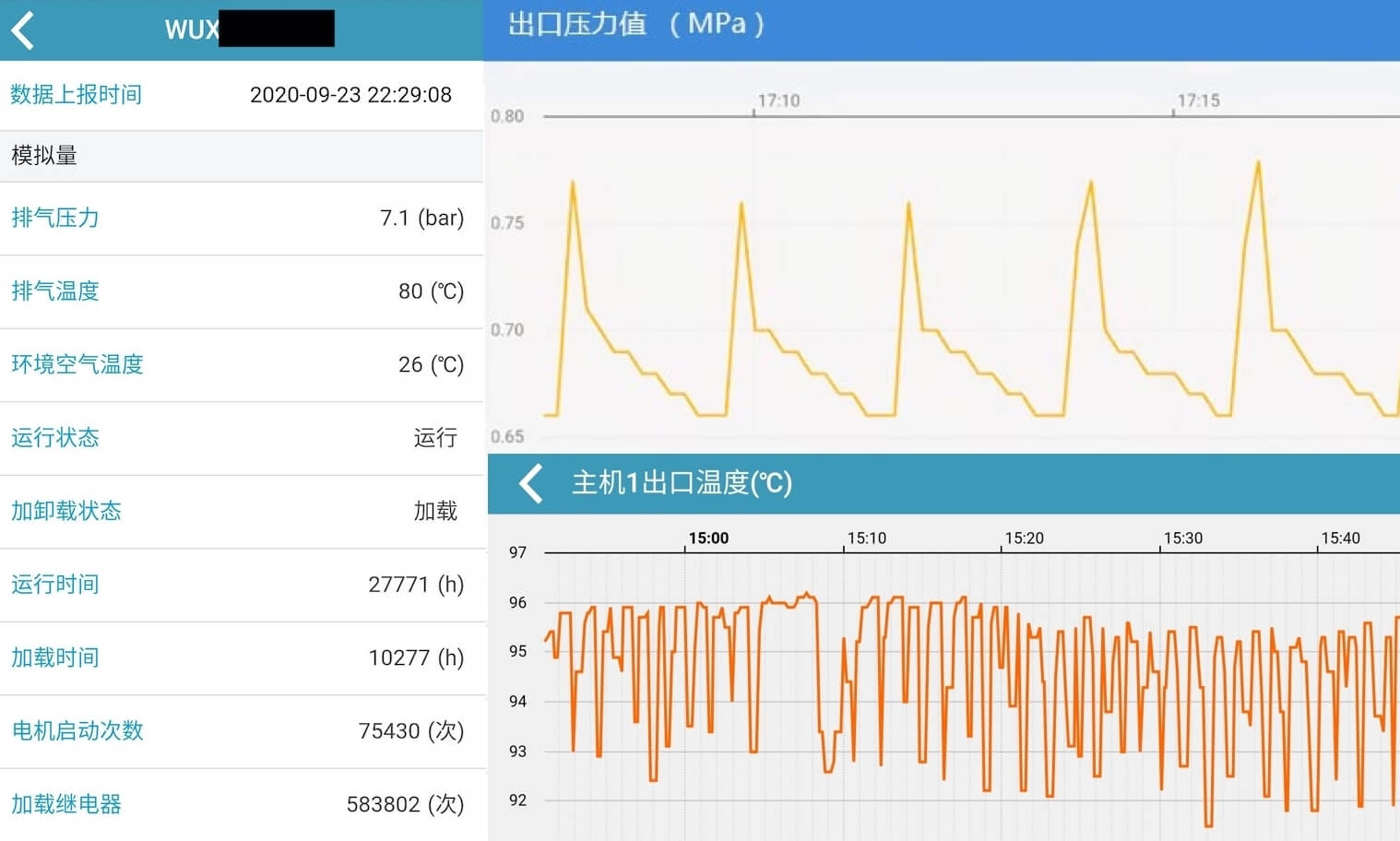The height and width of the screenshot is (841, 1400).
Task: Open the 排气温度 parameter row
Action: point(240,291)
